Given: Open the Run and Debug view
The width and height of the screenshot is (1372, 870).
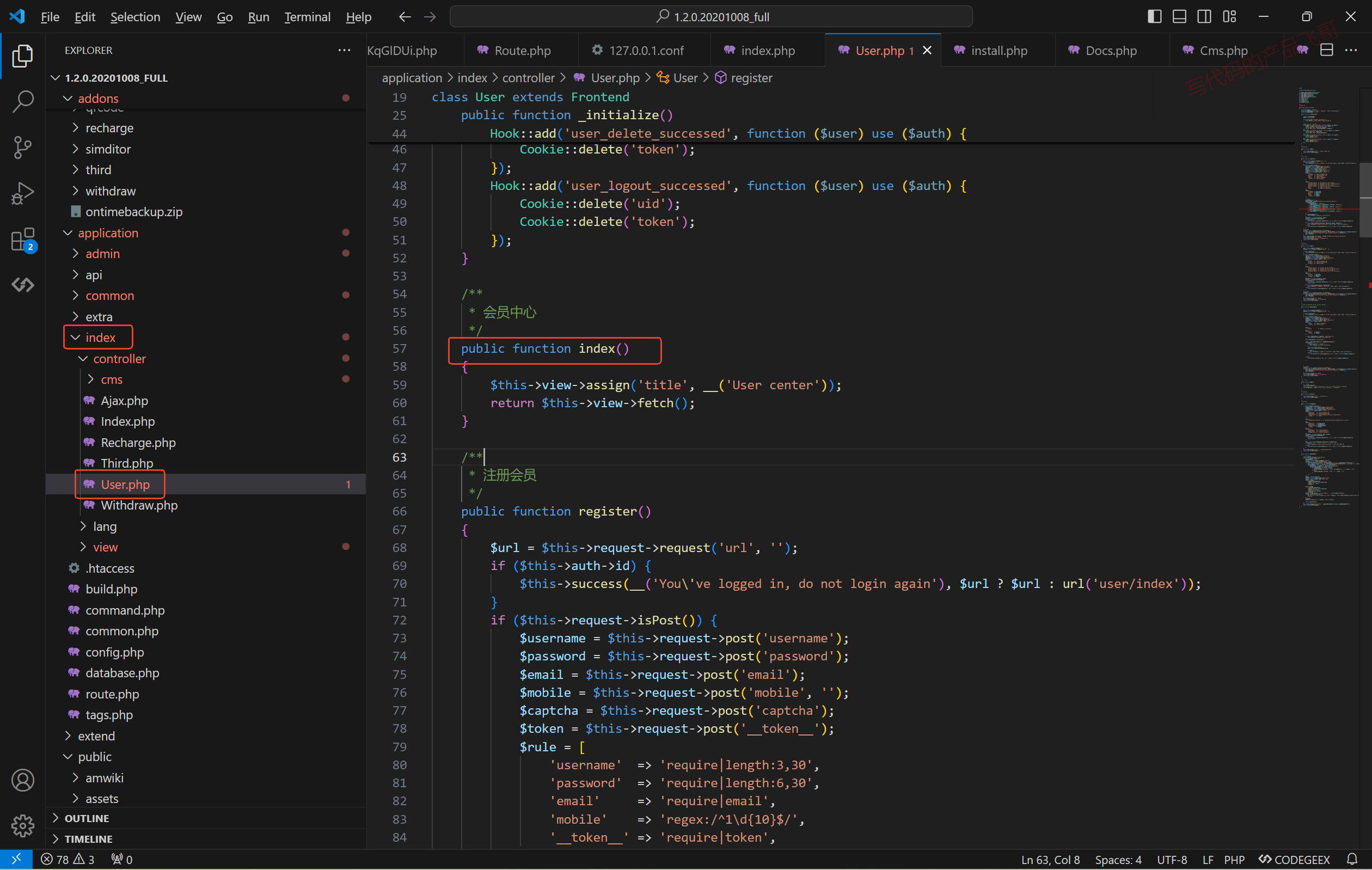Looking at the screenshot, I should [23, 193].
